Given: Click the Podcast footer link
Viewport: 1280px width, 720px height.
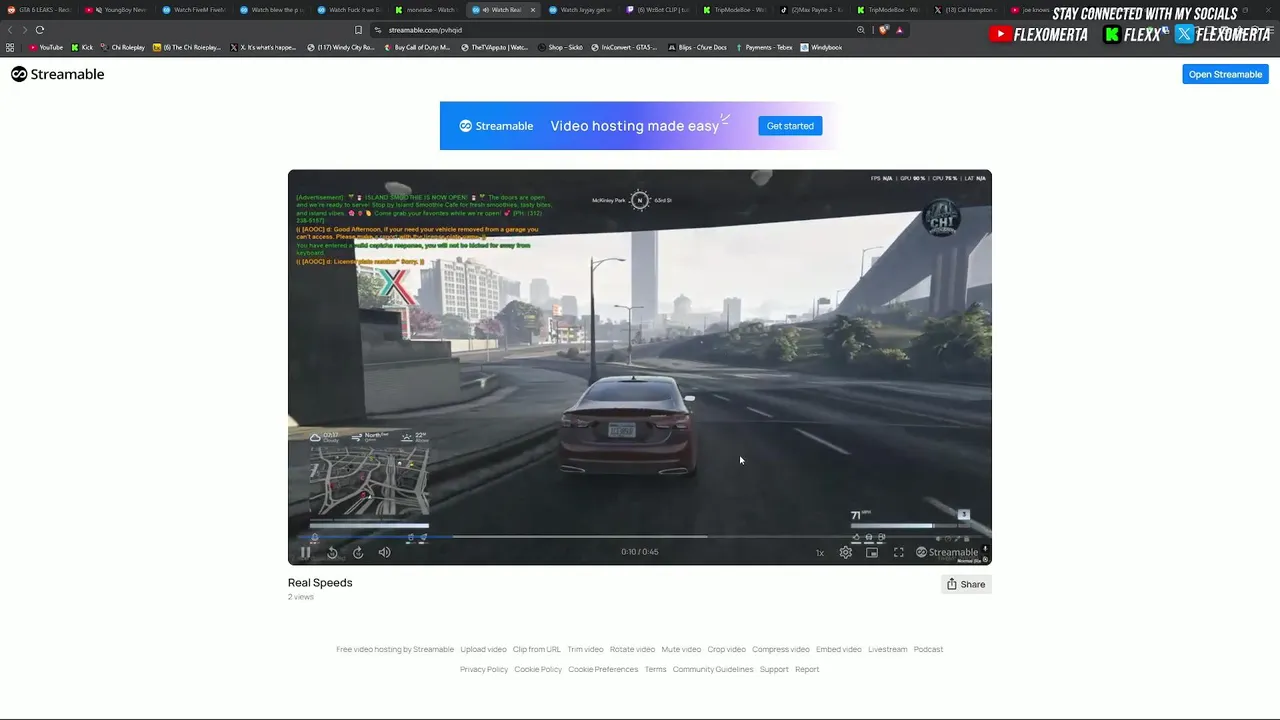Looking at the screenshot, I should coord(928,649).
